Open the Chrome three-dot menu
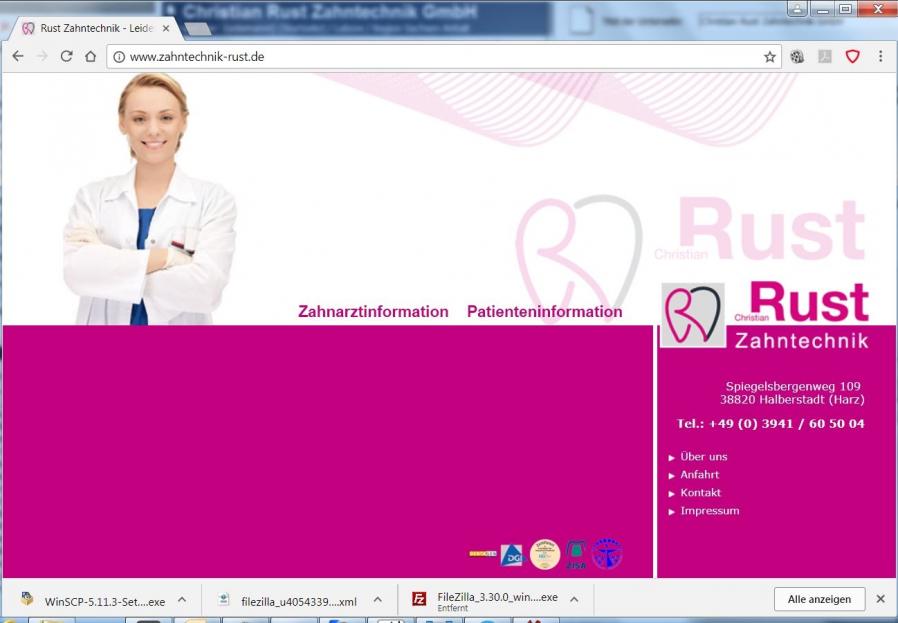Screen dimensions: 898x623 click(880, 56)
